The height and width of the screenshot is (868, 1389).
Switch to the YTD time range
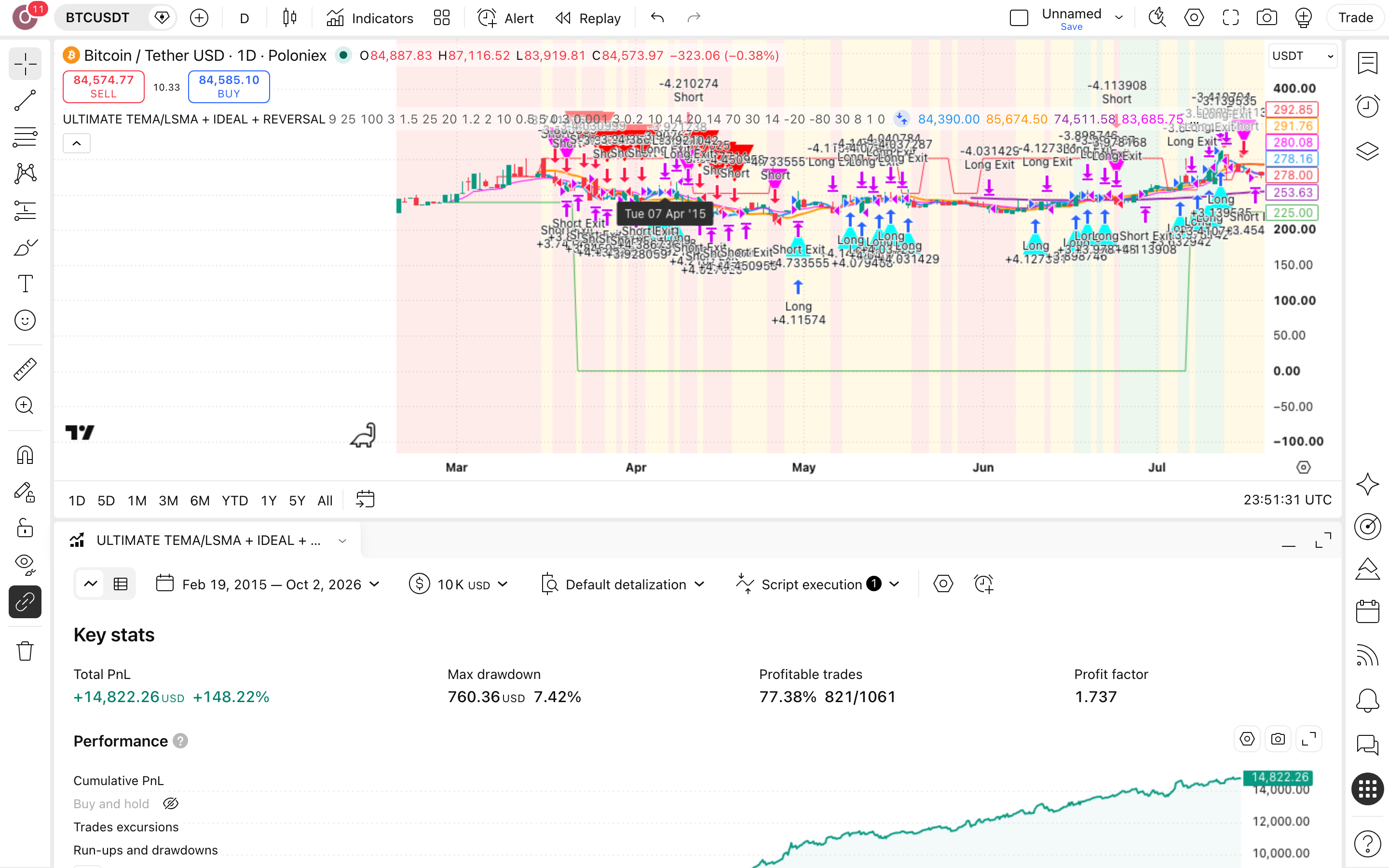click(x=235, y=501)
